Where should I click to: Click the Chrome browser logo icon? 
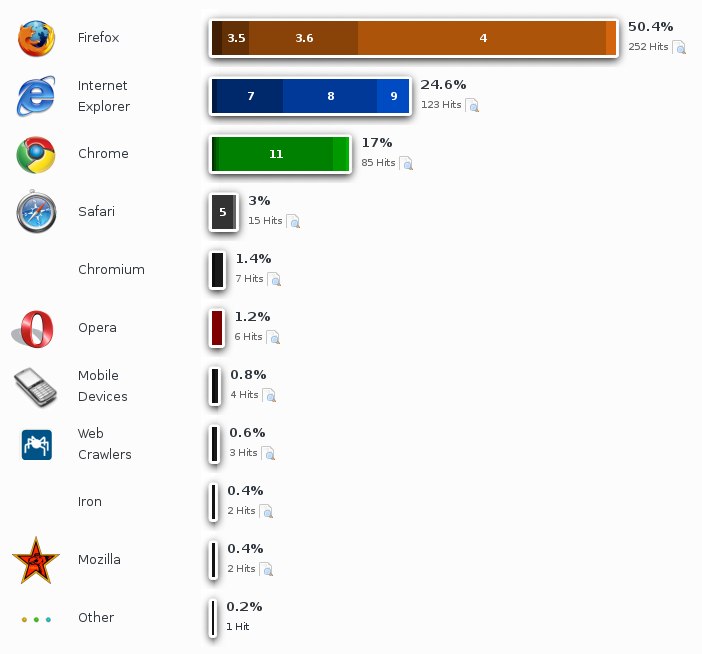pyautogui.click(x=36, y=154)
